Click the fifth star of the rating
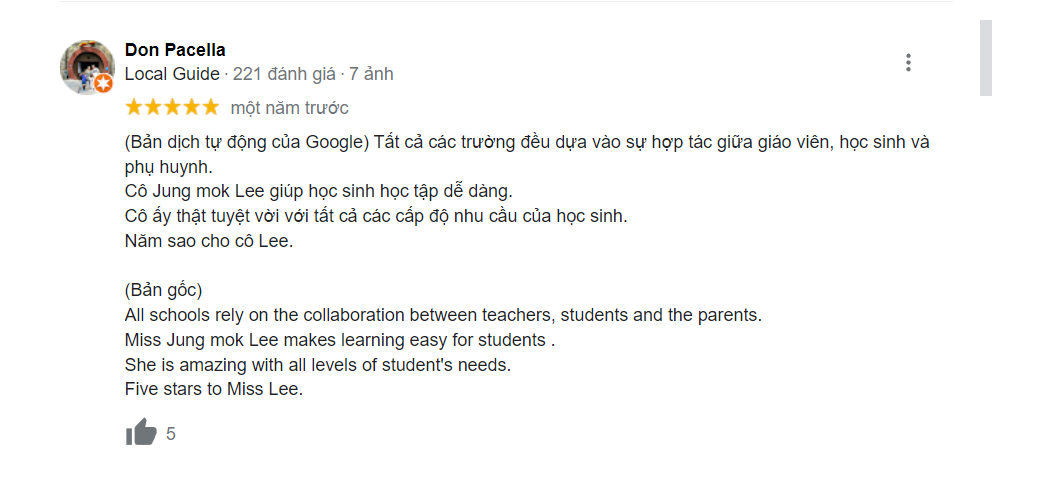This screenshot has height=497, width=1049. click(x=210, y=107)
